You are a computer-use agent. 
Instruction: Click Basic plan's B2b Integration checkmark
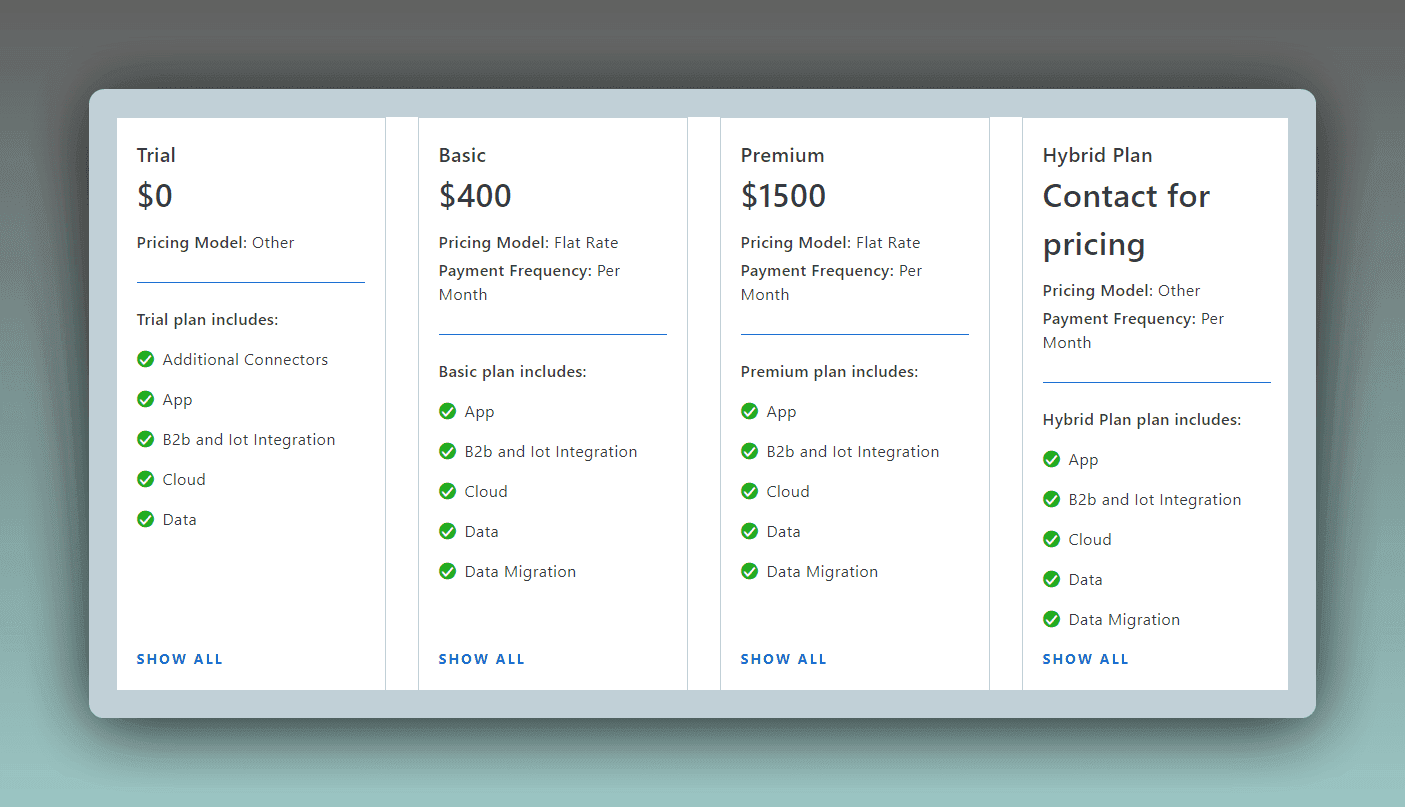tap(448, 451)
